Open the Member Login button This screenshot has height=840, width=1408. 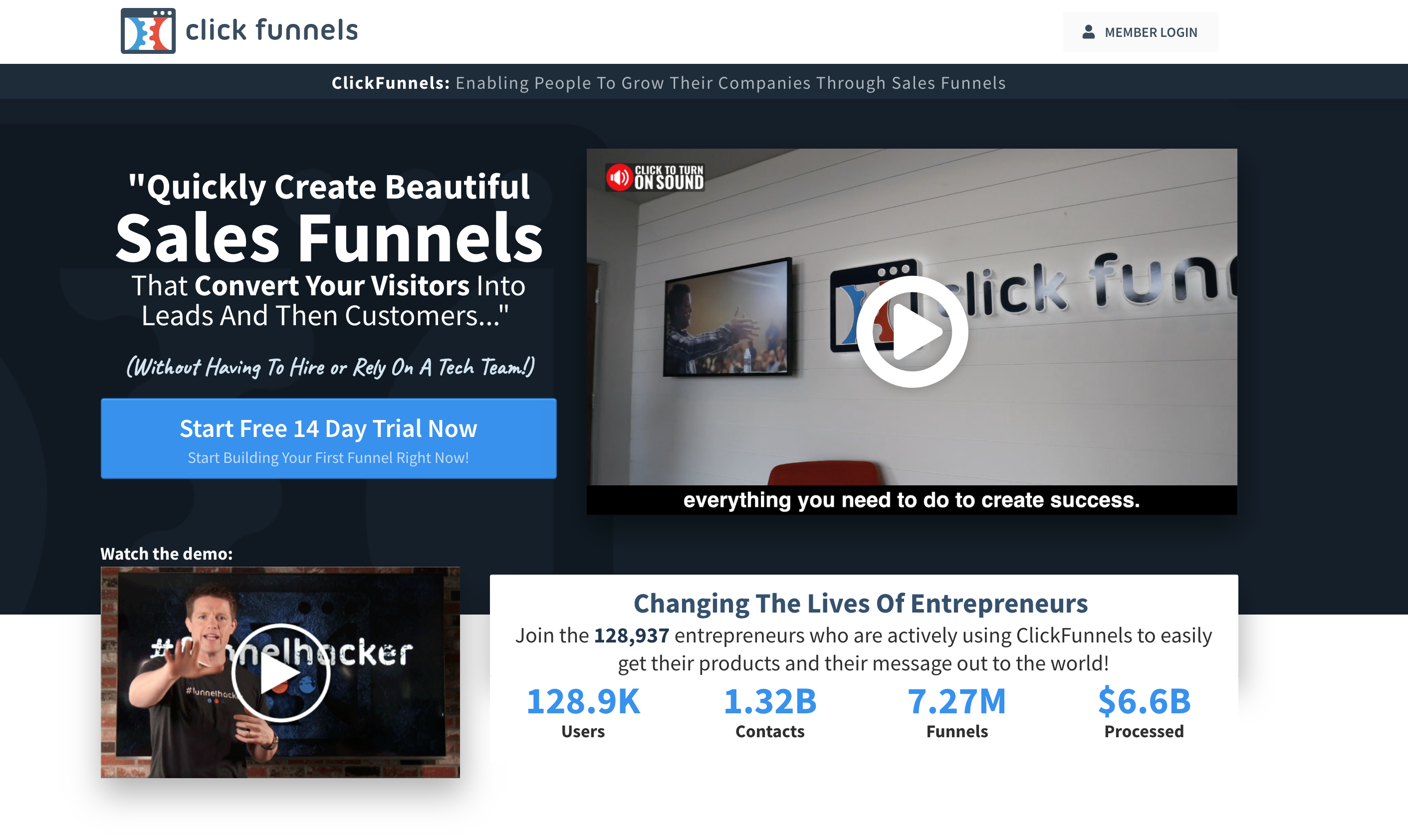[1140, 32]
